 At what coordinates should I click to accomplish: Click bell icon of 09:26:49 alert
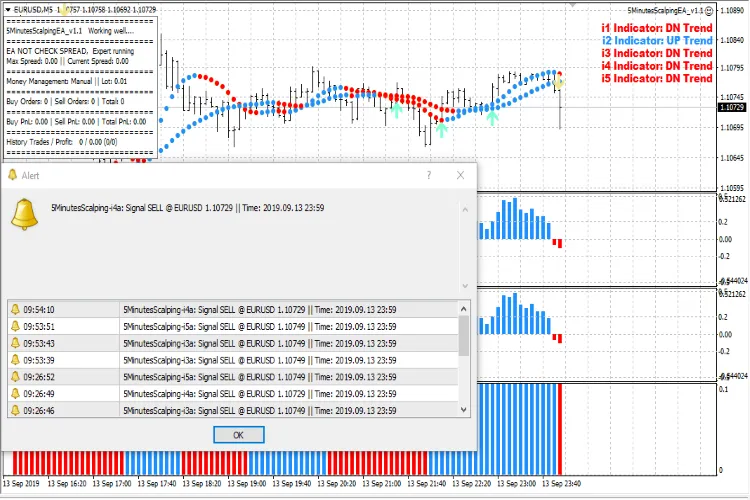[15, 394]
